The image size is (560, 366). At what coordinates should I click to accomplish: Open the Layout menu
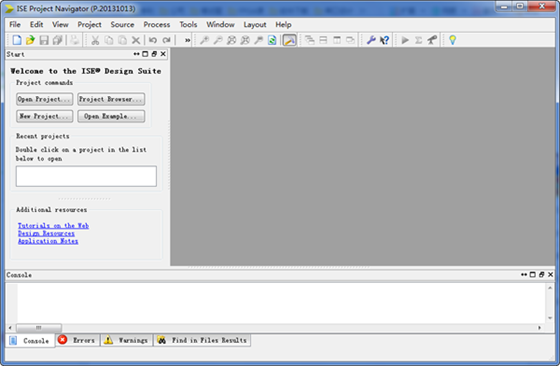(x=255, y=25)
